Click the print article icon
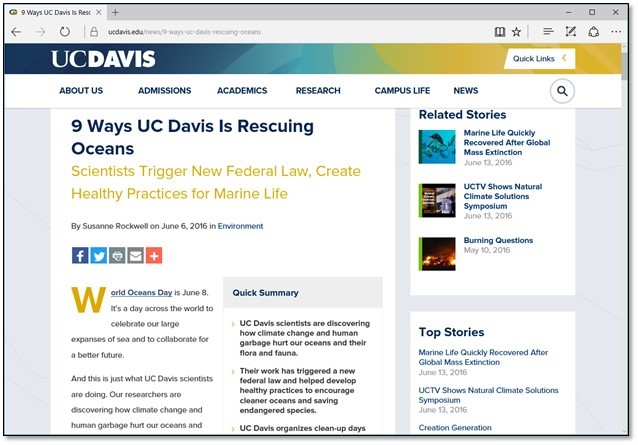This screenshot has width=638, height=445. click(x=117, y=255)
